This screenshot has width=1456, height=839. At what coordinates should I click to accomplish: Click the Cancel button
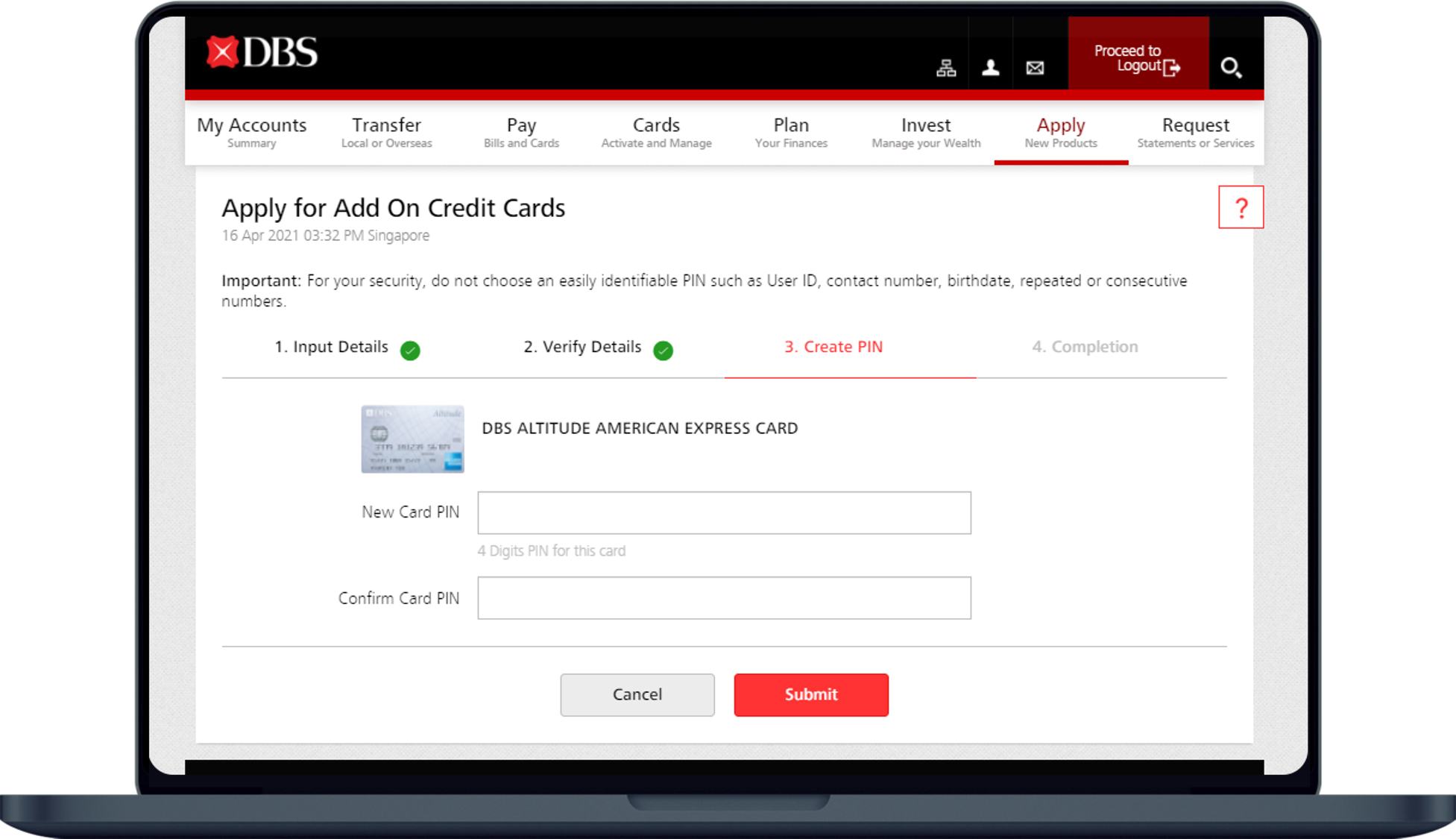637,695
